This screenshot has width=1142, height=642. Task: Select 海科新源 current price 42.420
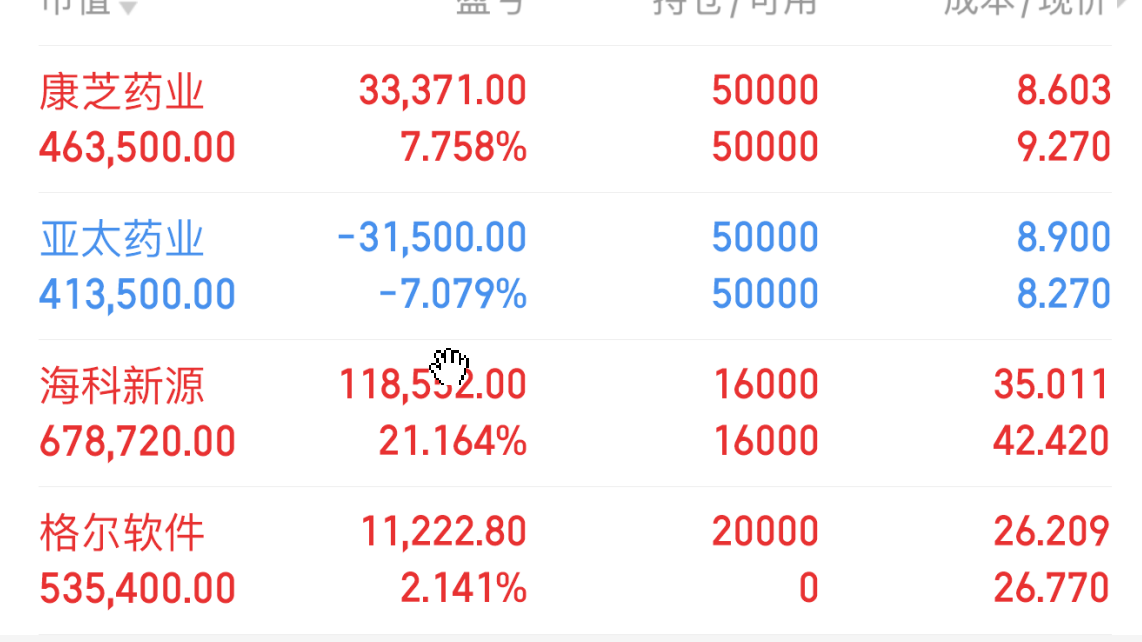(1051, 441)
